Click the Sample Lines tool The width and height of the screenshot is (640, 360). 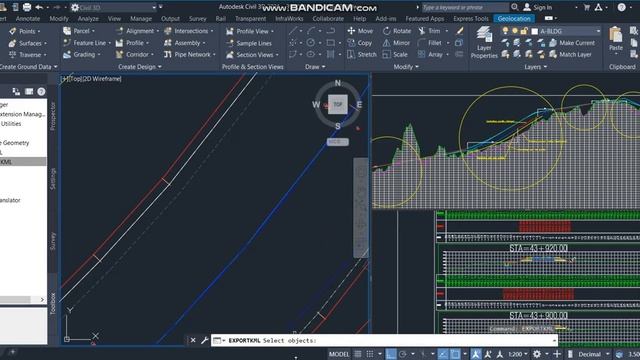[x=249, y=43]
